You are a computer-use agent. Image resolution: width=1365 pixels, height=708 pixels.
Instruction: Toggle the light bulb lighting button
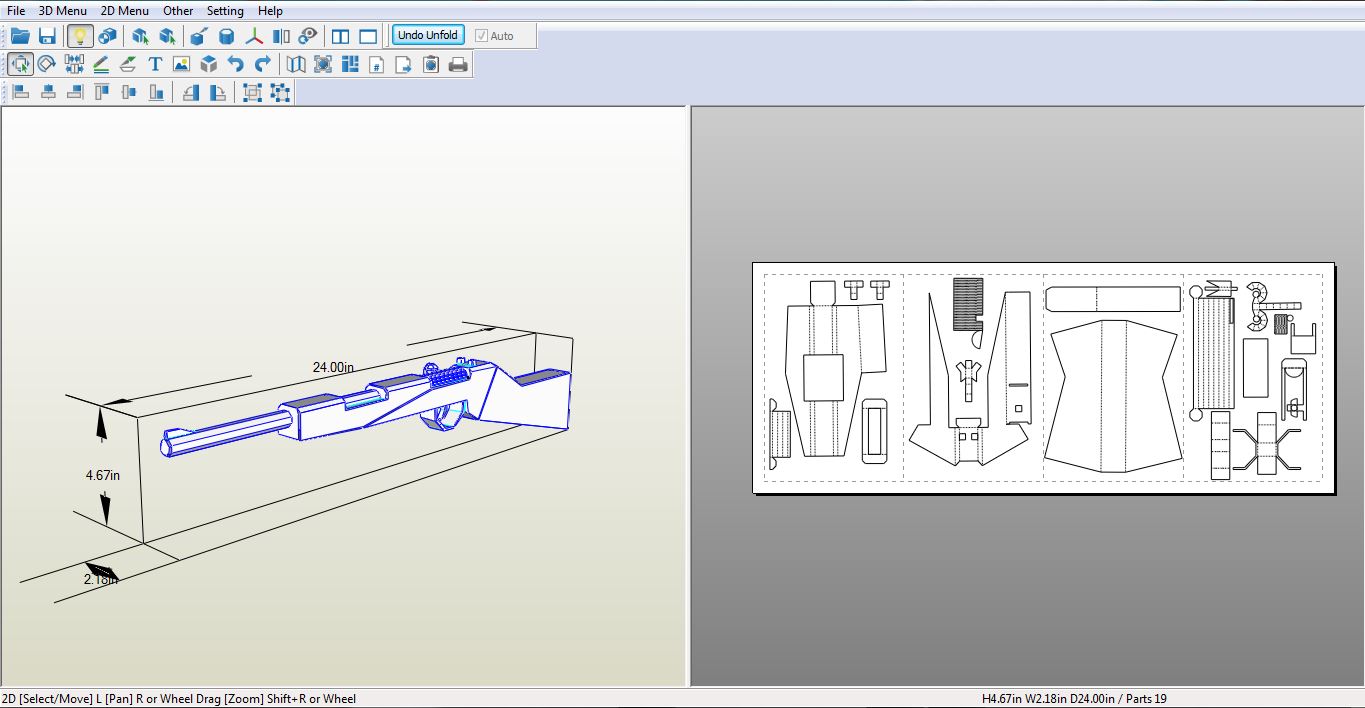pyautogui.click(x=79, y=36)
